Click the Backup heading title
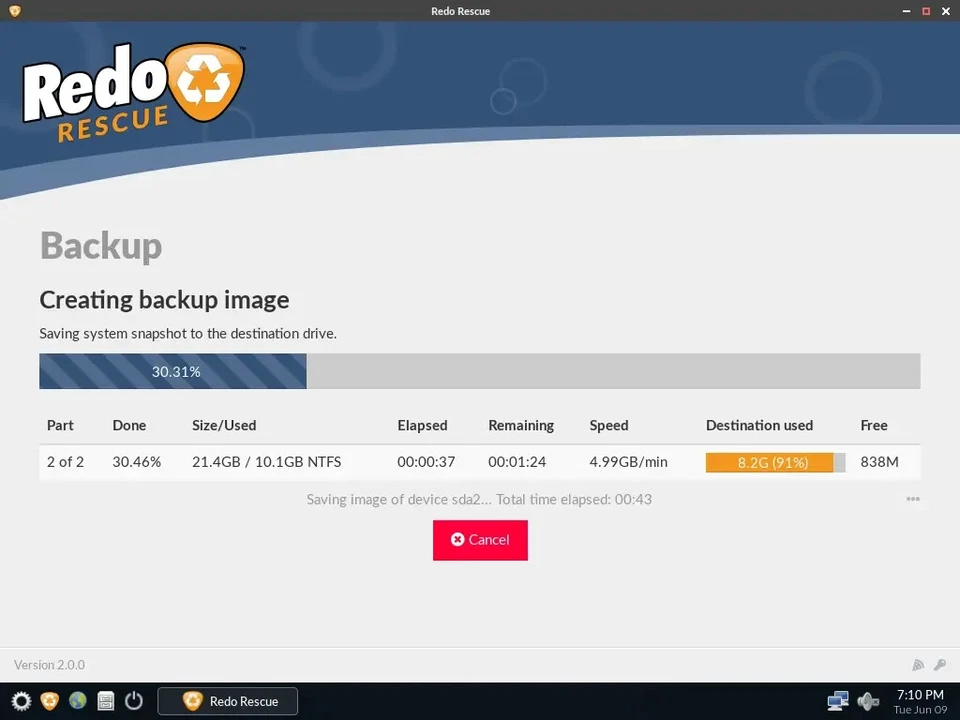Image resolution: width=960 pixels, height=720 pixels. [x=100, y=245]
